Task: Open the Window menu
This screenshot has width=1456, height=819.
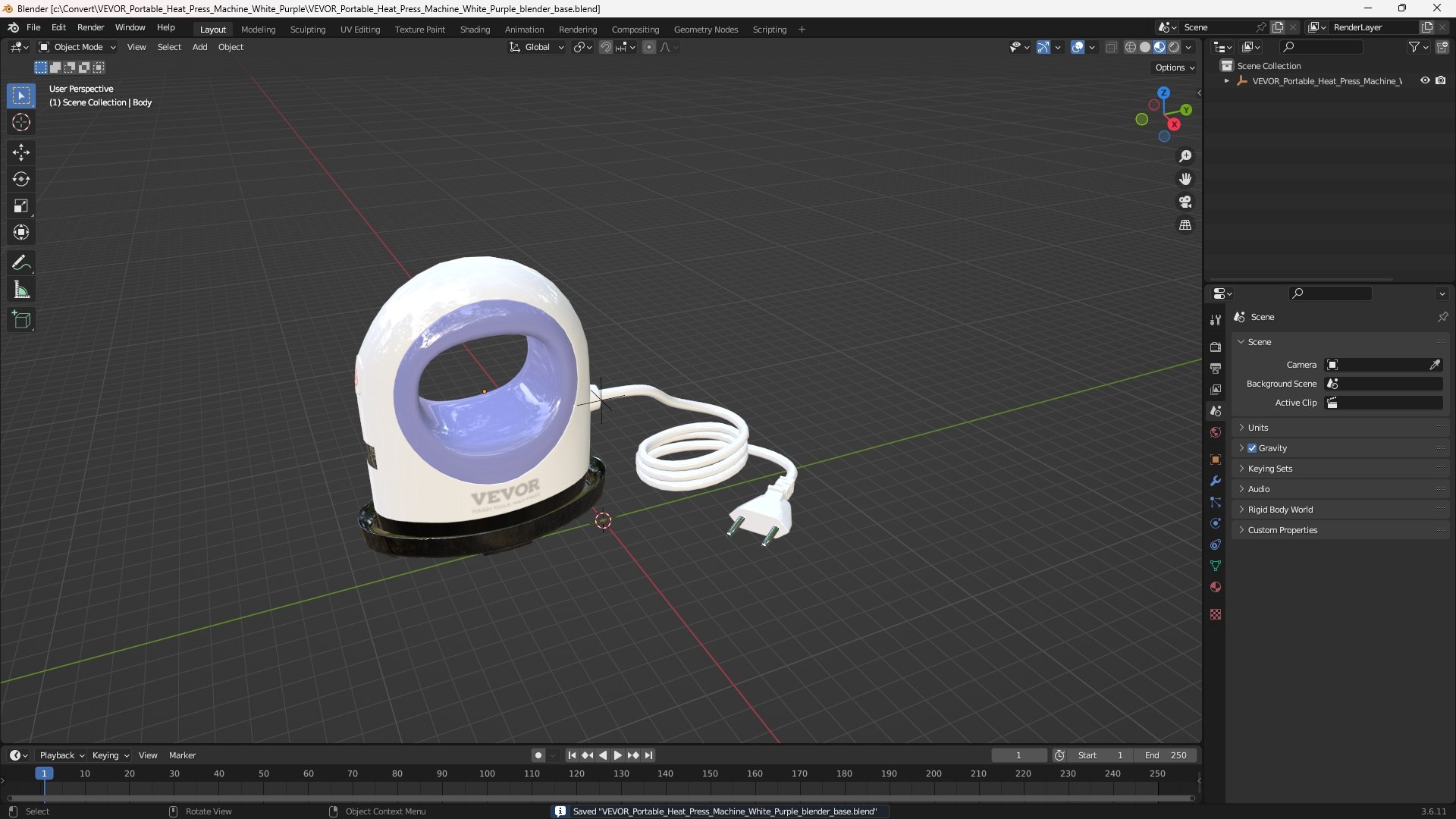Action: coord(130,27)
